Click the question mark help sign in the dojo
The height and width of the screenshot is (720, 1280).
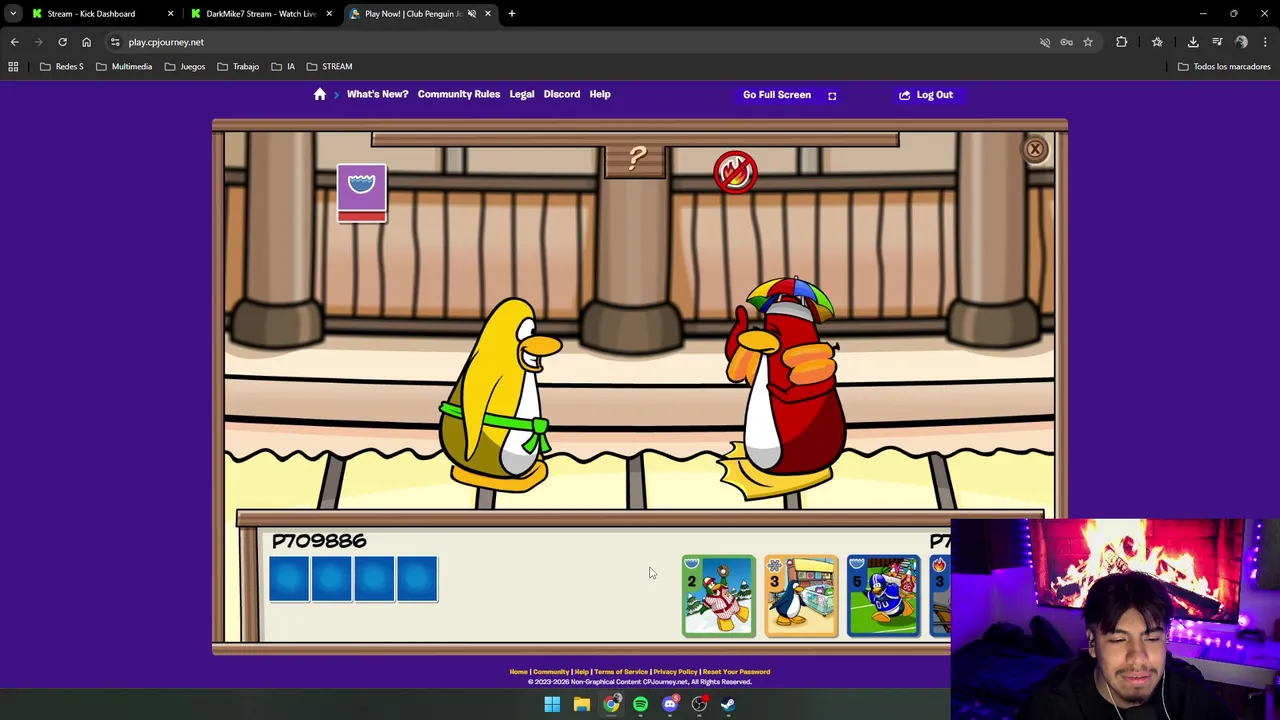tap(636, 160)
